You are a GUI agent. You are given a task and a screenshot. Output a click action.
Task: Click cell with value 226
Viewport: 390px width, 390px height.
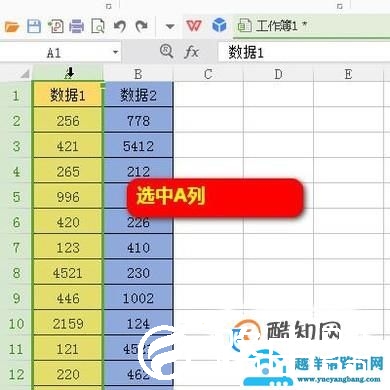pyautogui.click(x=138, y=223)
